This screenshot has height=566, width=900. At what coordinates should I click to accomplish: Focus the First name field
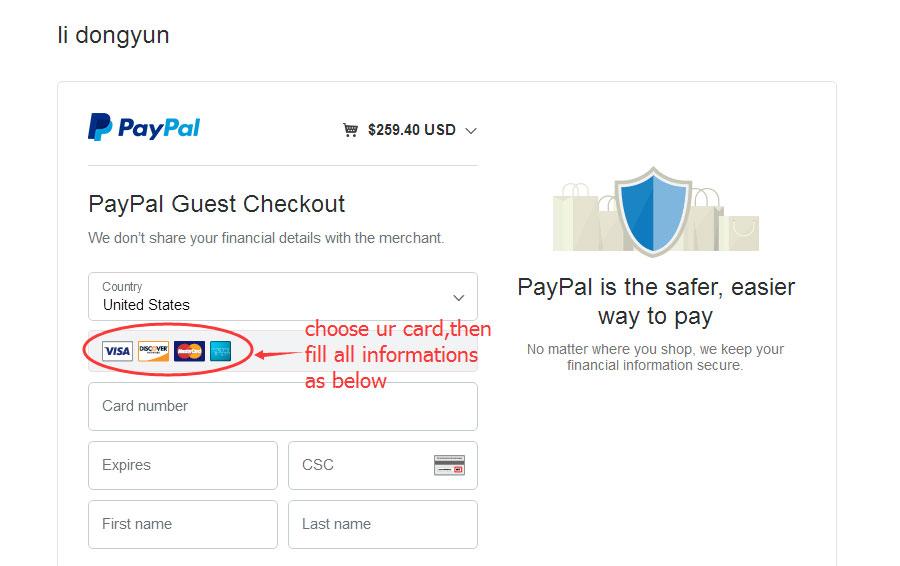click(183, 524)
